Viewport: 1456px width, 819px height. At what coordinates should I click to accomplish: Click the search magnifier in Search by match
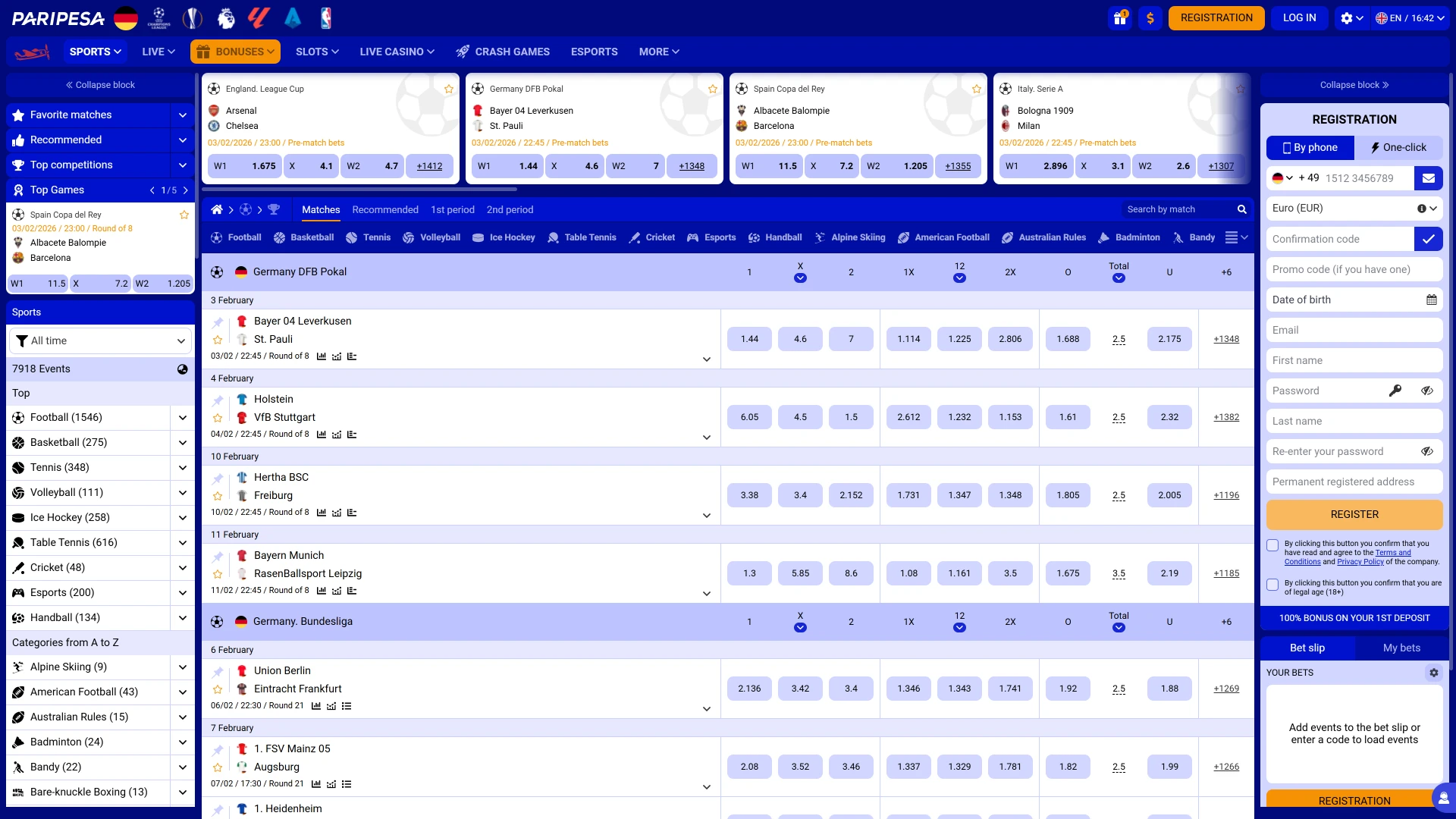[1241, 209]
